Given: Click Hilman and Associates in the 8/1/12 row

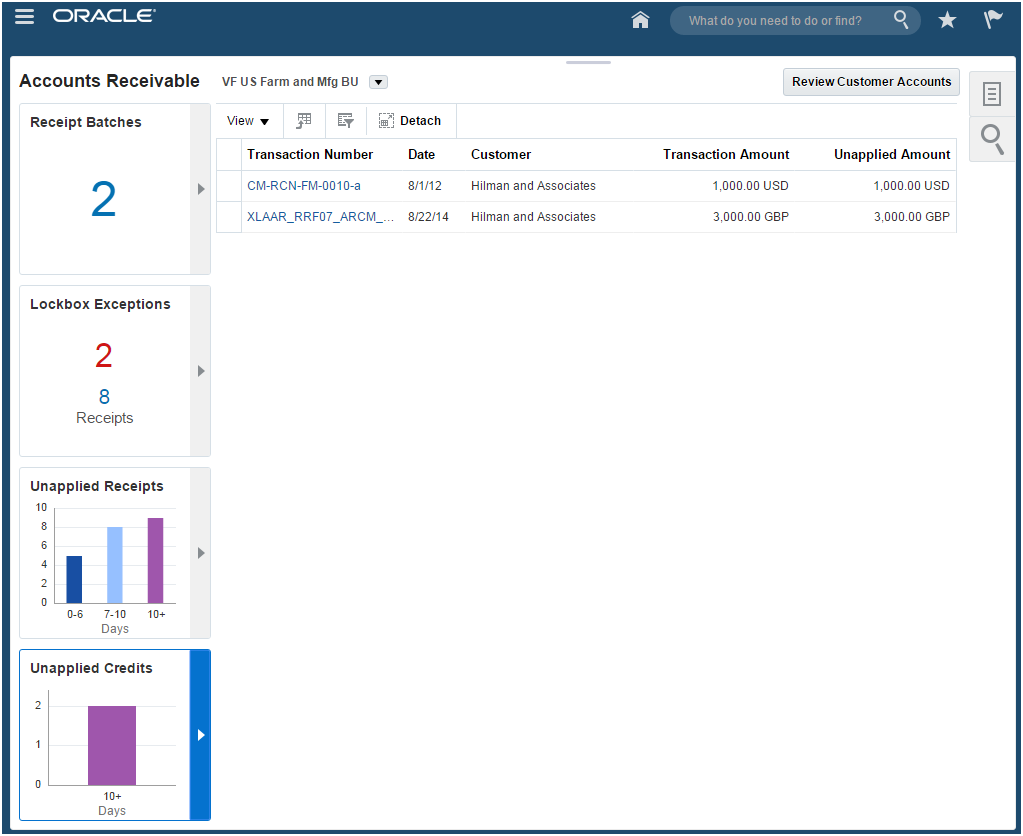Looking at the screenshot, I should [533, 186].
